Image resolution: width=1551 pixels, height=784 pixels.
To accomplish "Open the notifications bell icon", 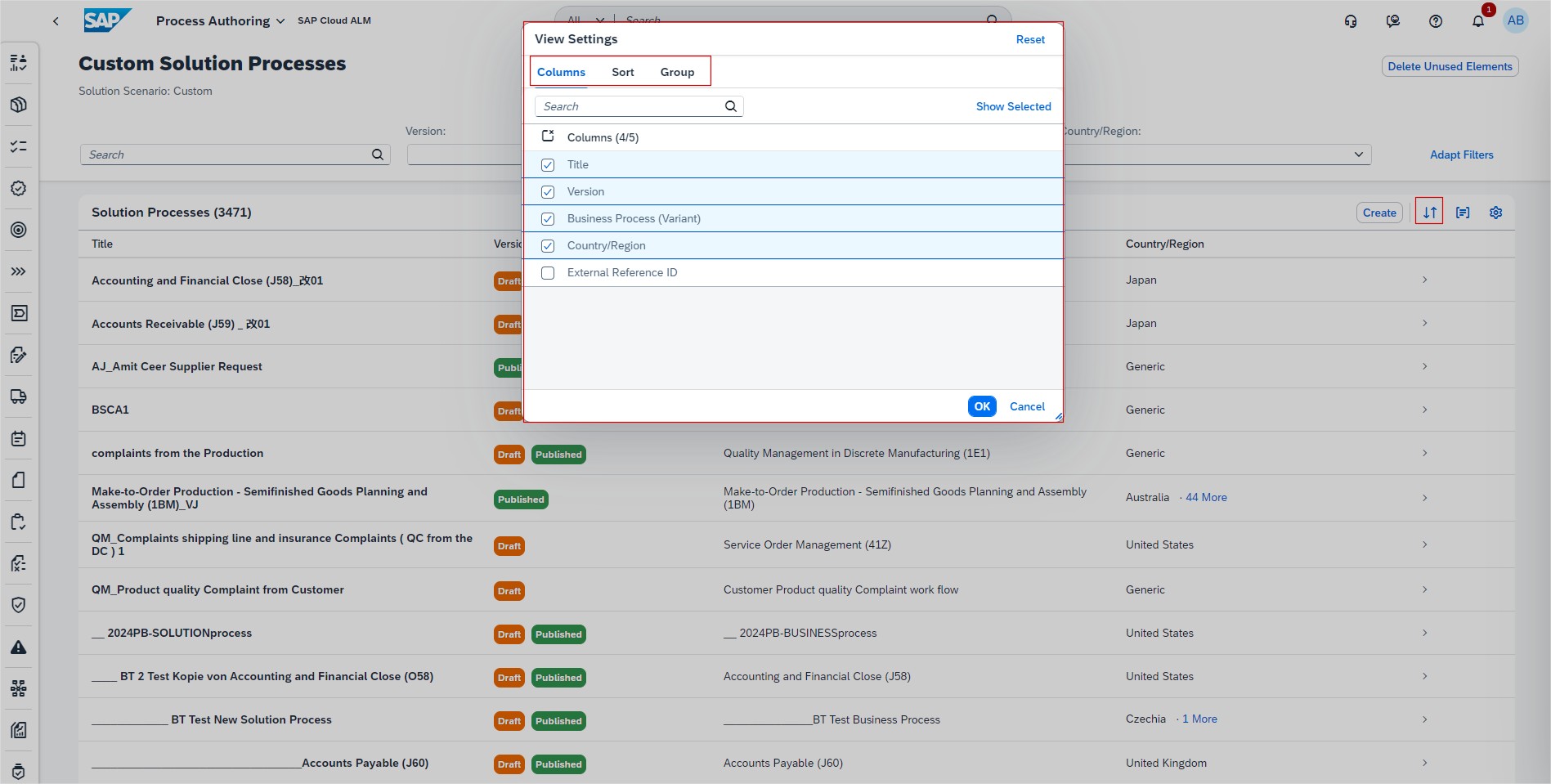I will tap(1477, 21).
